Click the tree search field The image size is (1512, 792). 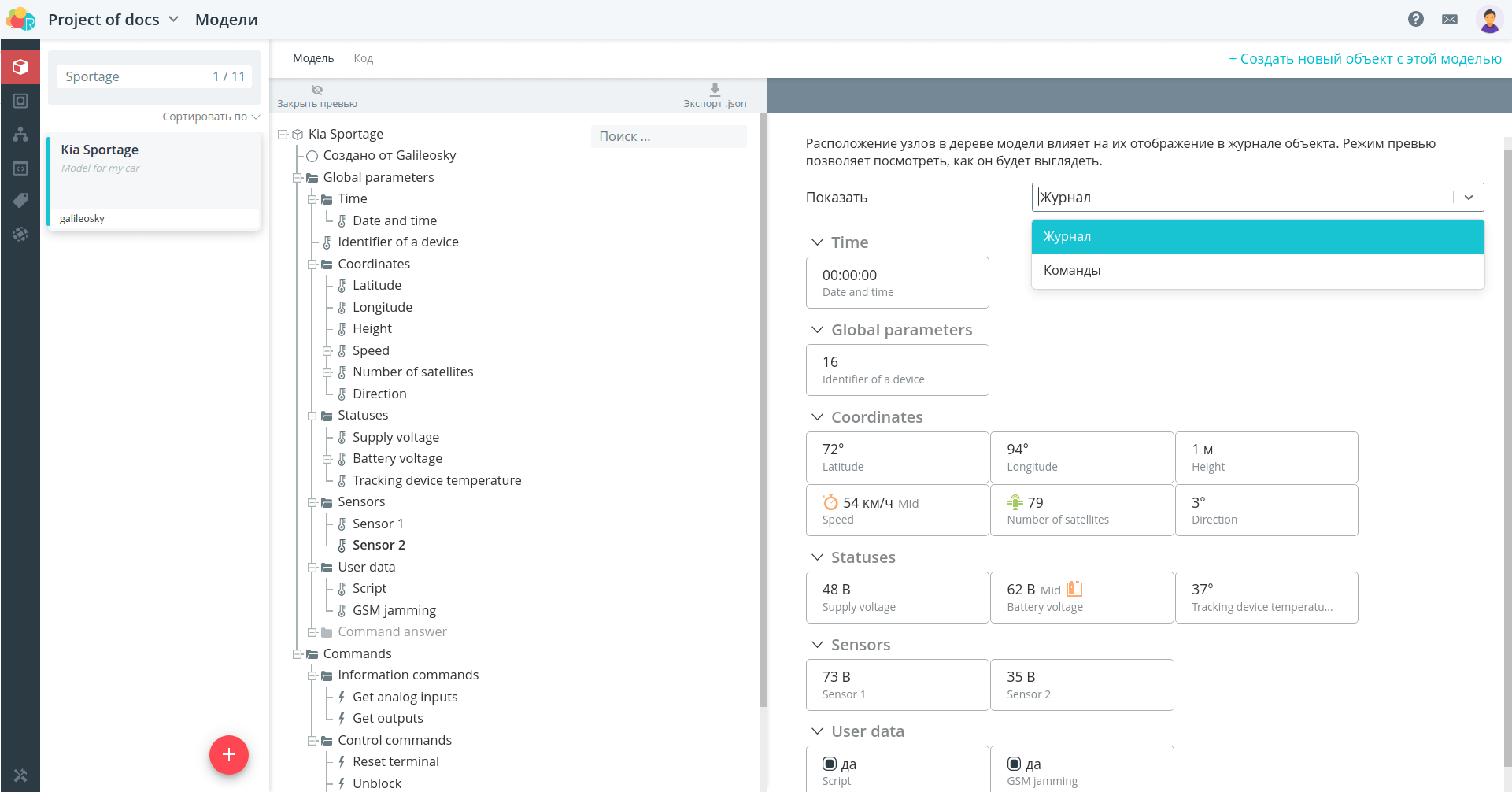coord(668,136)
